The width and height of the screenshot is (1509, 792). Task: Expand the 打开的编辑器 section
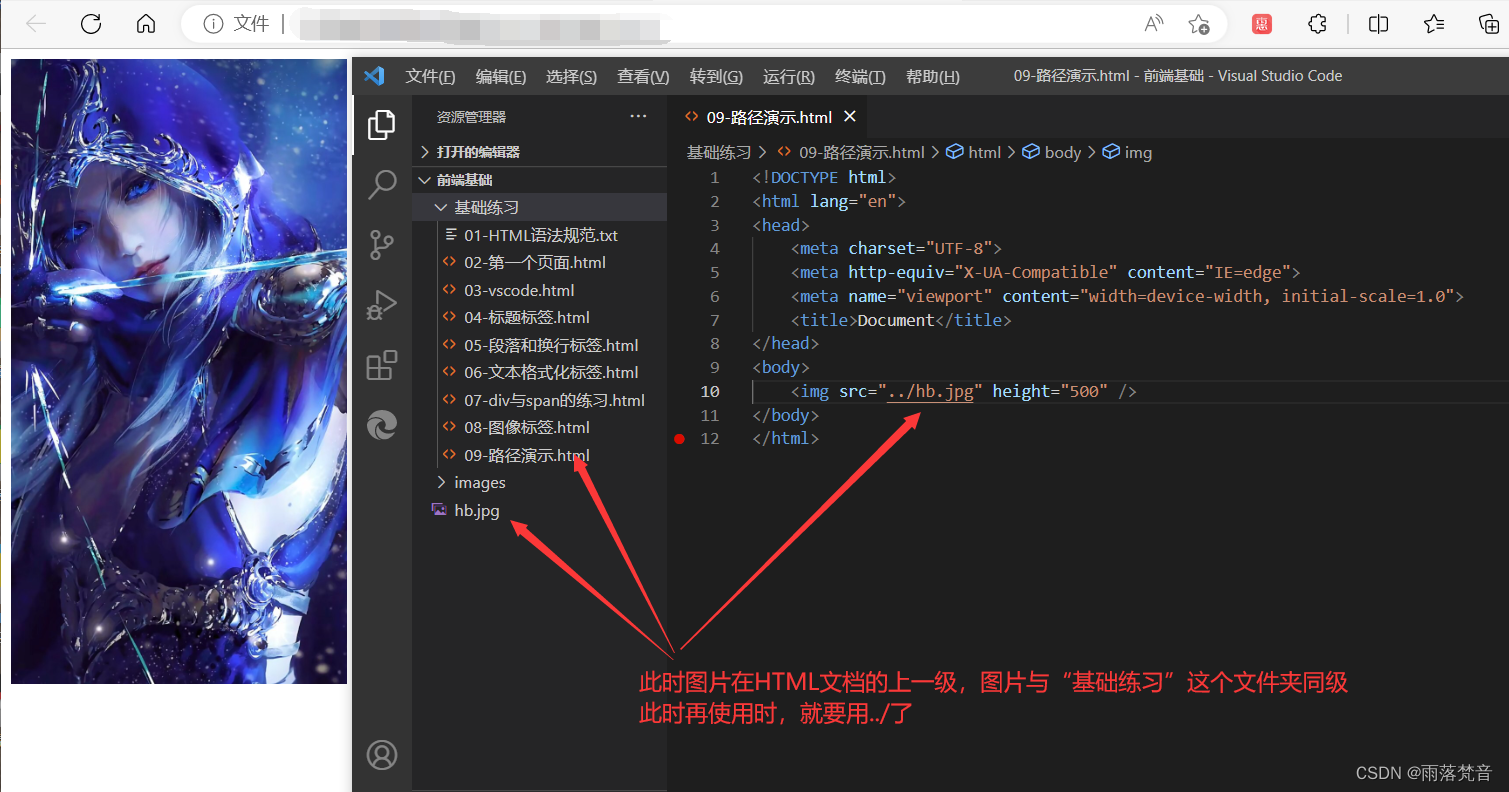[x=540, y=152]
